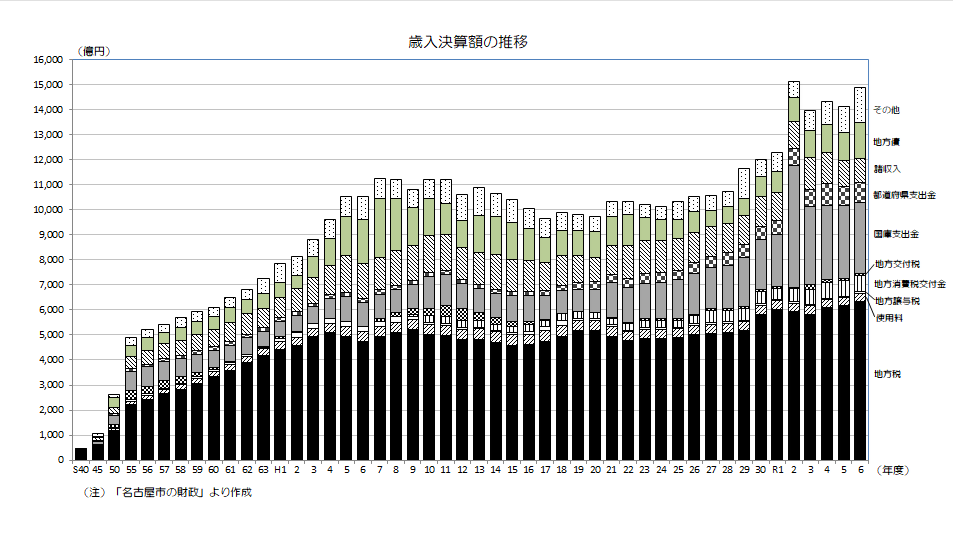Select the 諸収入 legend label
Screen dimensions: 953x533
886,168
